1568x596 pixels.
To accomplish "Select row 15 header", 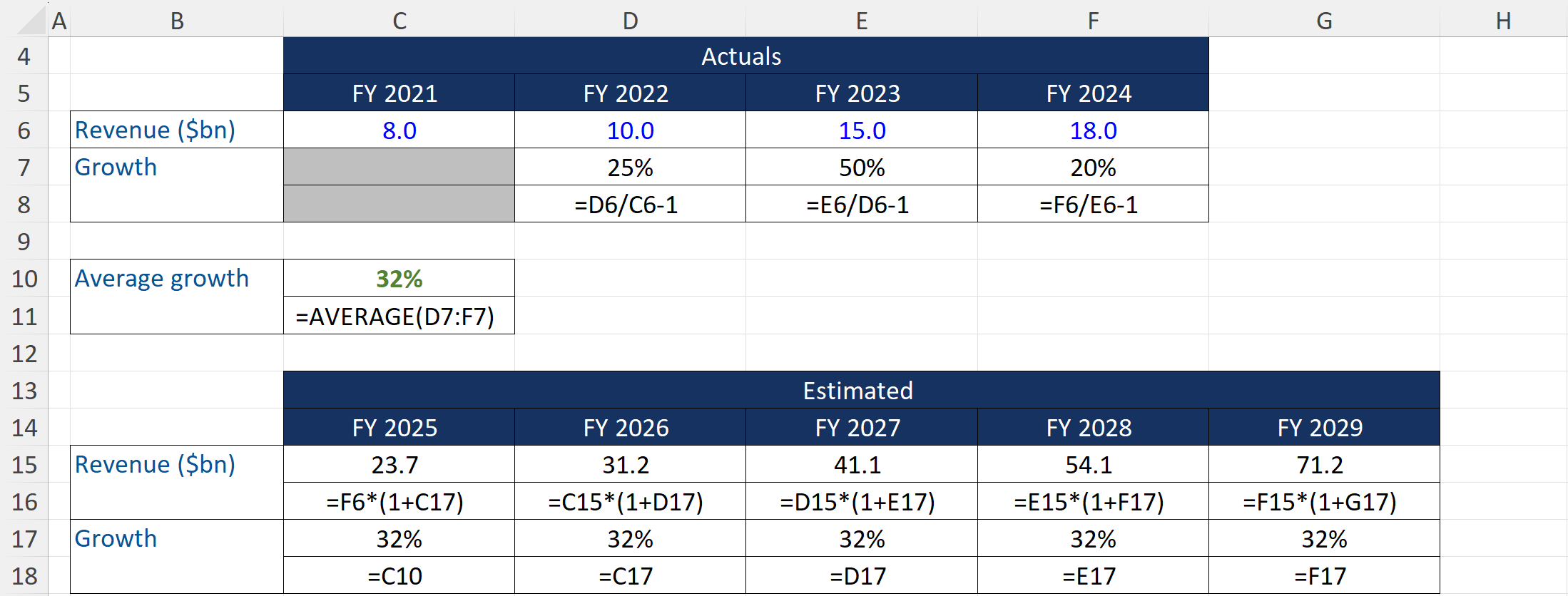I will [x=24, y=465].
